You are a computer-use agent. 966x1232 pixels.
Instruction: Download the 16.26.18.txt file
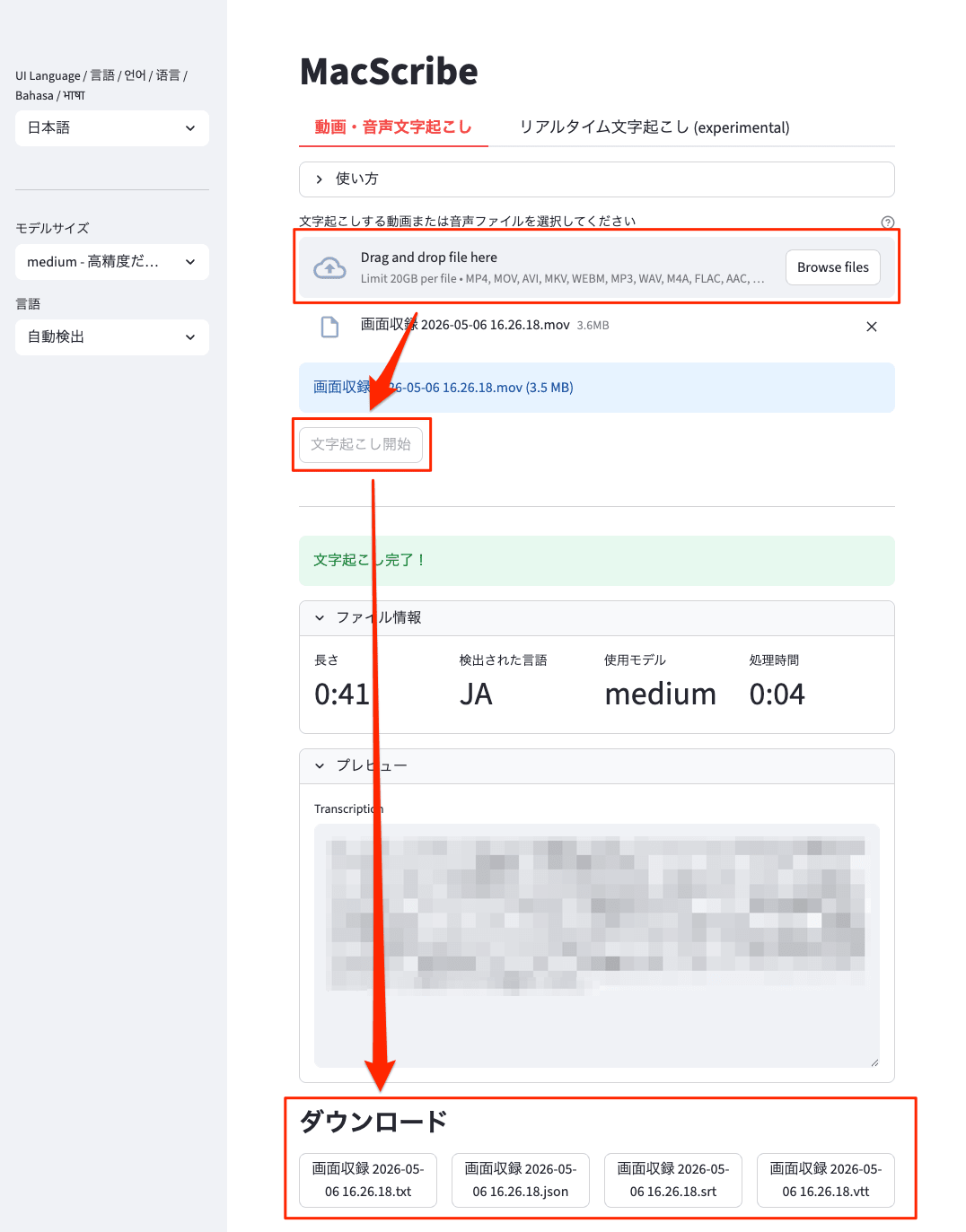coord(368,1180)
